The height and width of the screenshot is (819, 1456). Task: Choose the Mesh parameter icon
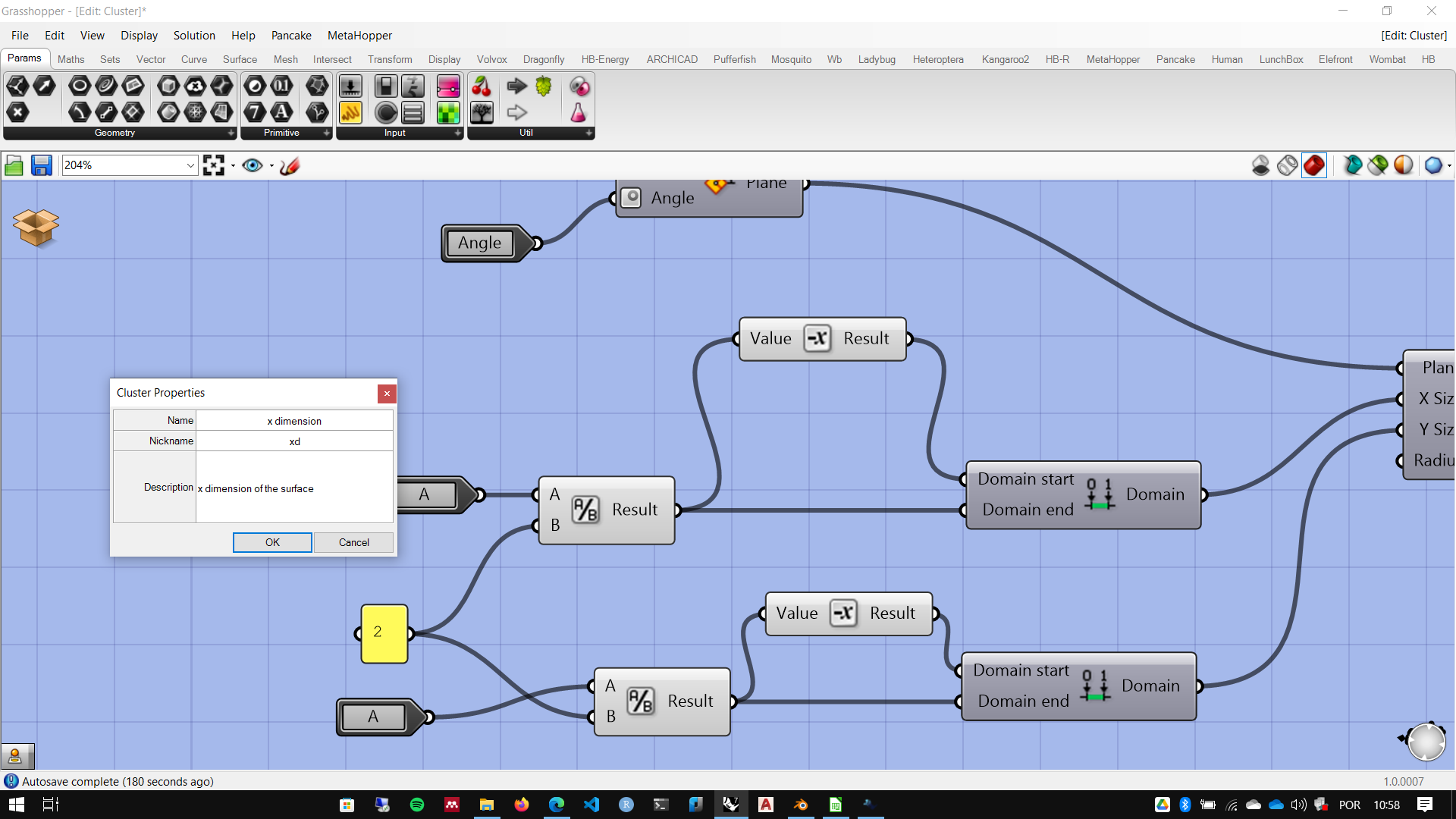[x=195, y=112]
